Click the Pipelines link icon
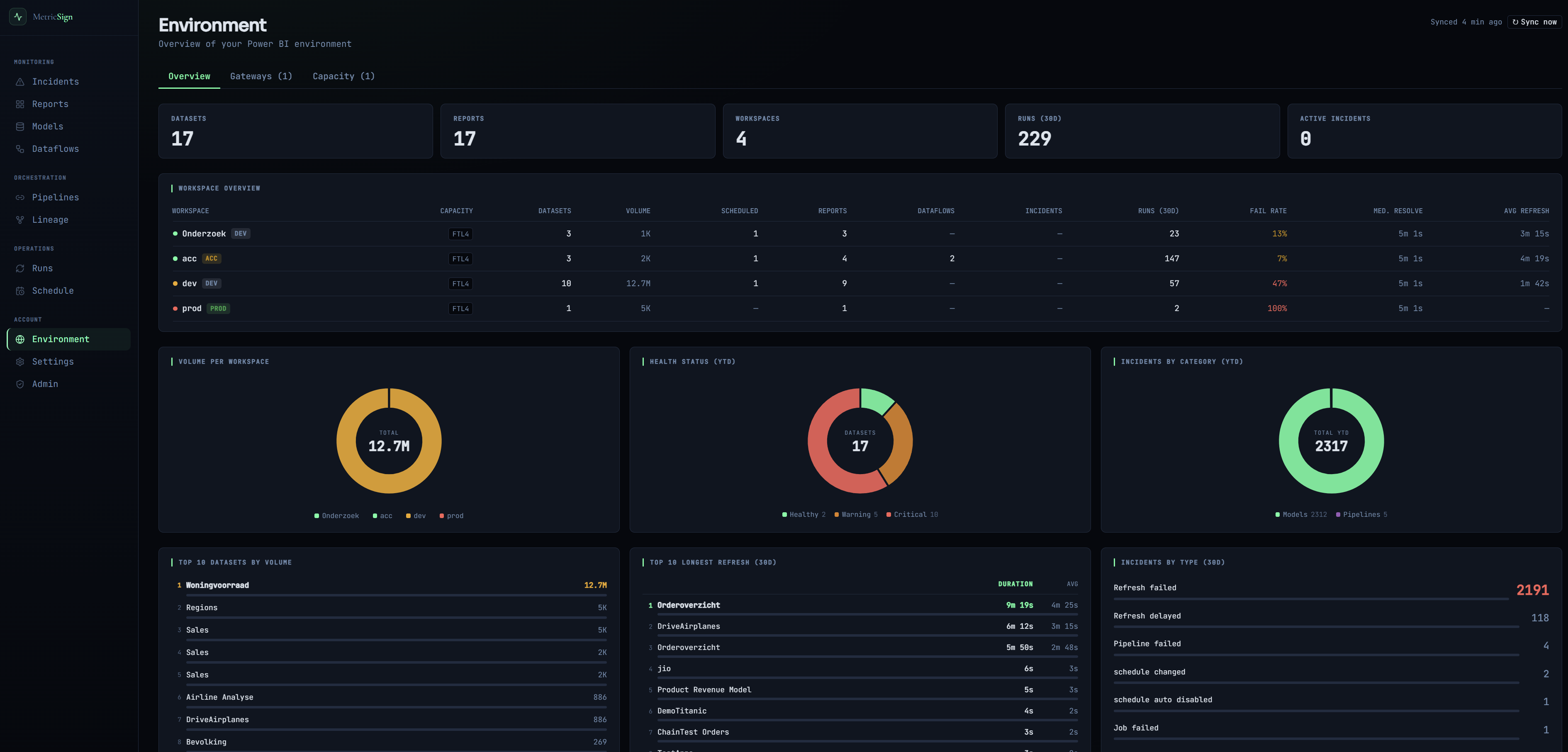The image size is (1568, 752). coord(20,198)
